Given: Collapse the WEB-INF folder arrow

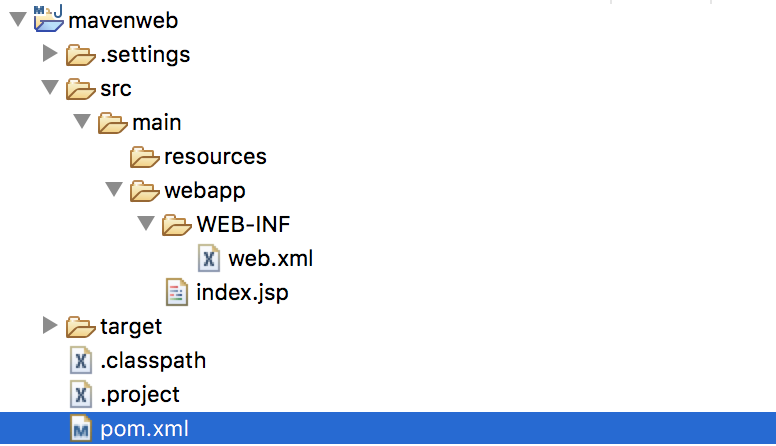Looking at the screenshot, I should click(x=146, y=224).
